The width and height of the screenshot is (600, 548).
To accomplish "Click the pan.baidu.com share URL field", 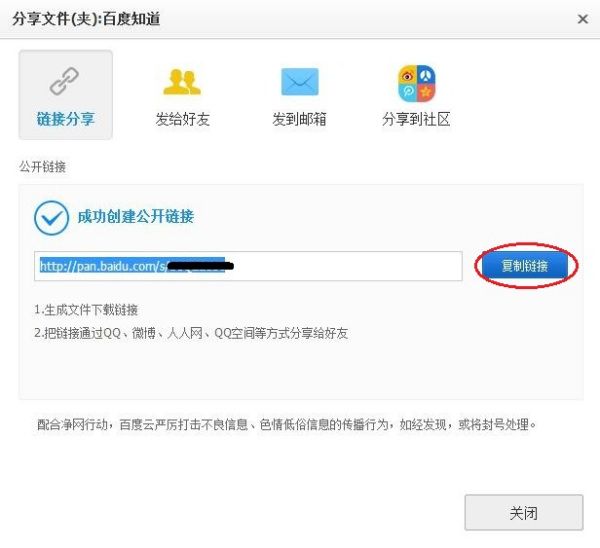I will [x=248, y=266].
